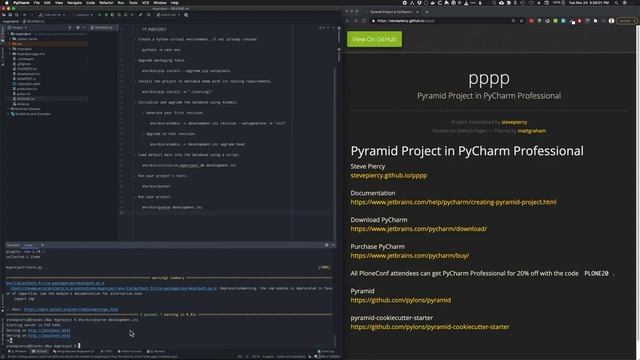Screen dimensions: 640x360
Task: Open the Tools menu
Action: [133, 2]
